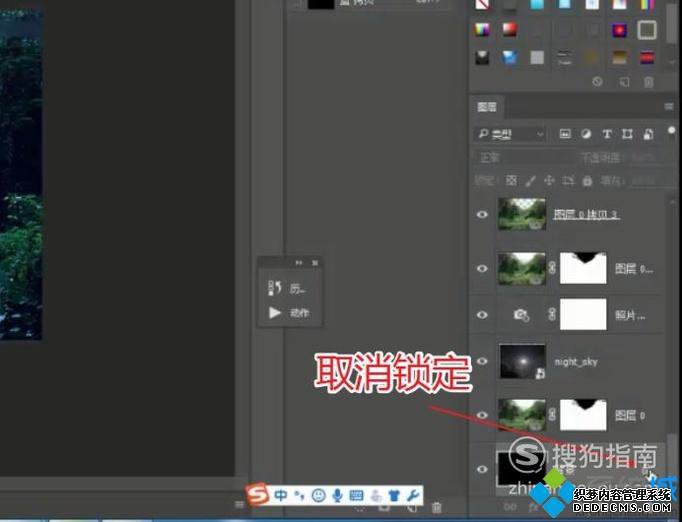
Task: Click night_sky layer thumbnail
Action: click(x=522, y=361)
